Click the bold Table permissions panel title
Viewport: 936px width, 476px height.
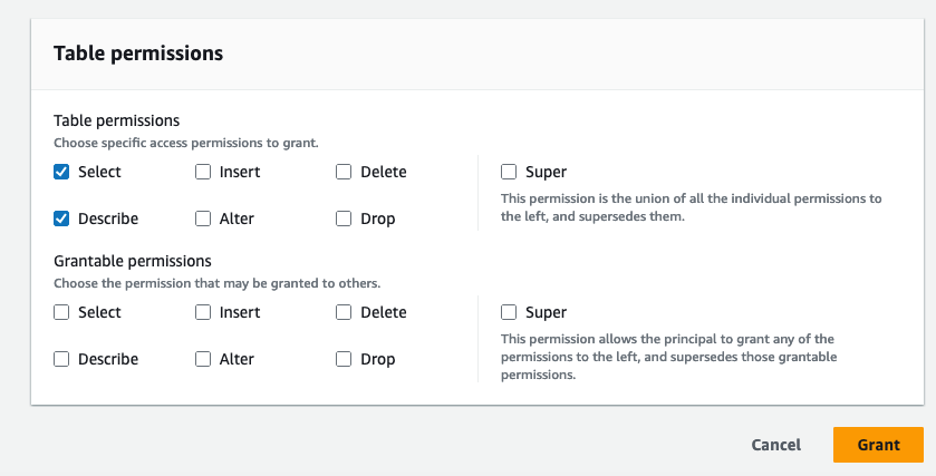click(138, 53)
